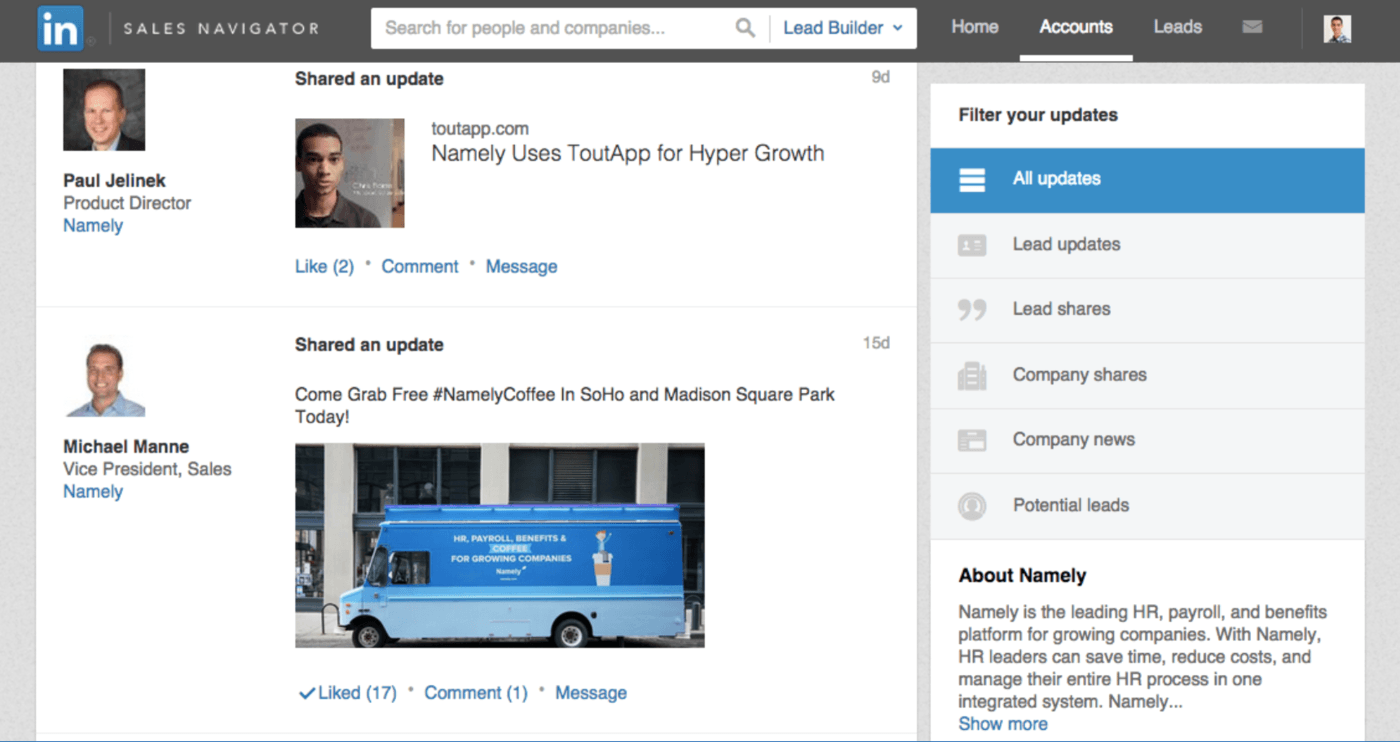The image size is (1400, 742).
Task: Click the Sales Navigator title text
Action: [x=221, y=29]
